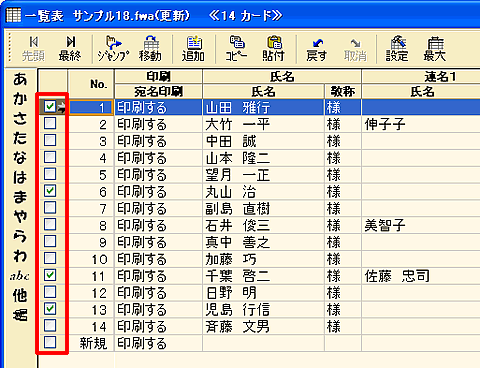Select the か index tab

tap(20, 99)
